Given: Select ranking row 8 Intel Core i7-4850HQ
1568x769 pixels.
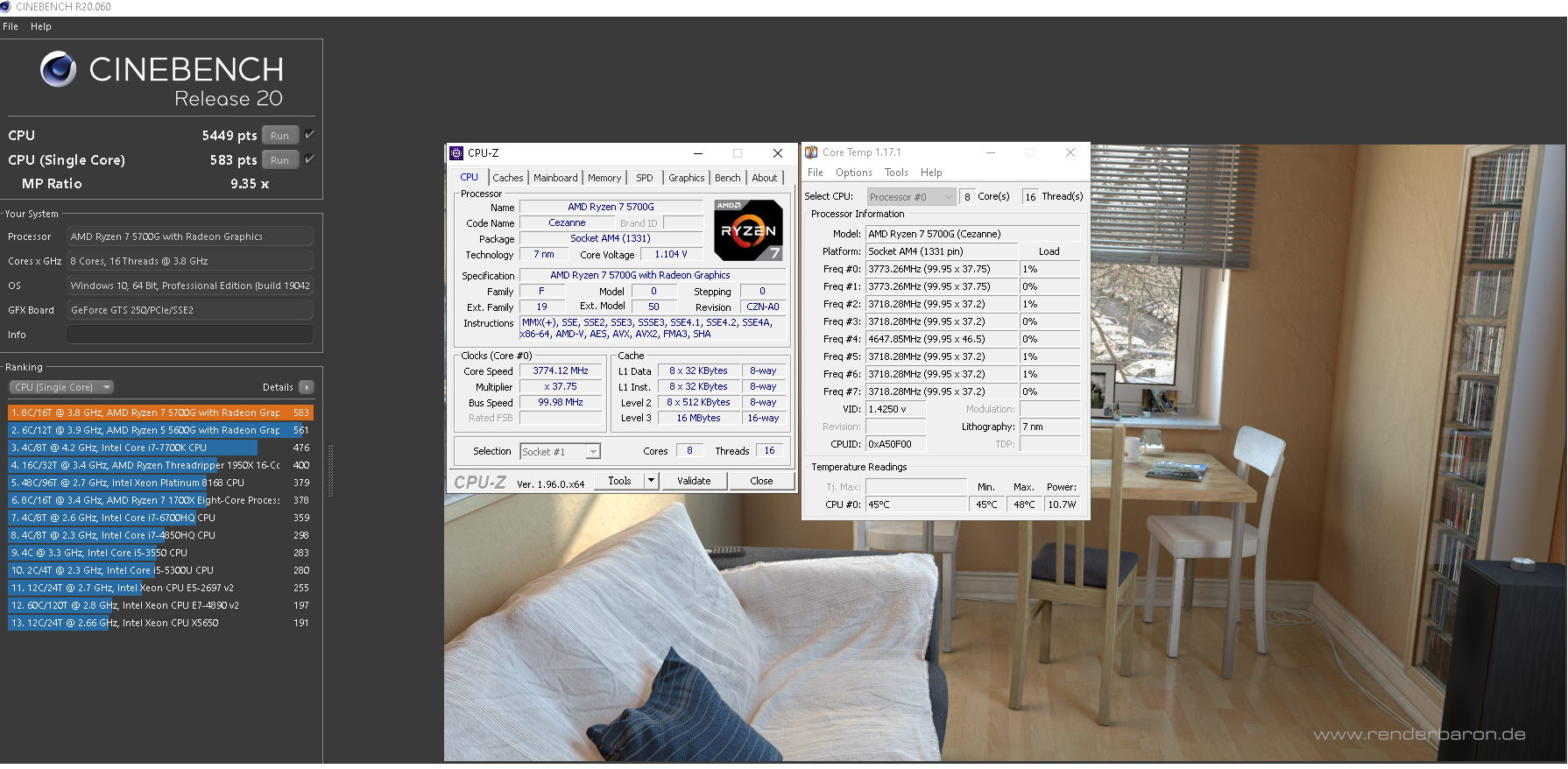Looking at the screenshot, I should click(x=160, y=535).
